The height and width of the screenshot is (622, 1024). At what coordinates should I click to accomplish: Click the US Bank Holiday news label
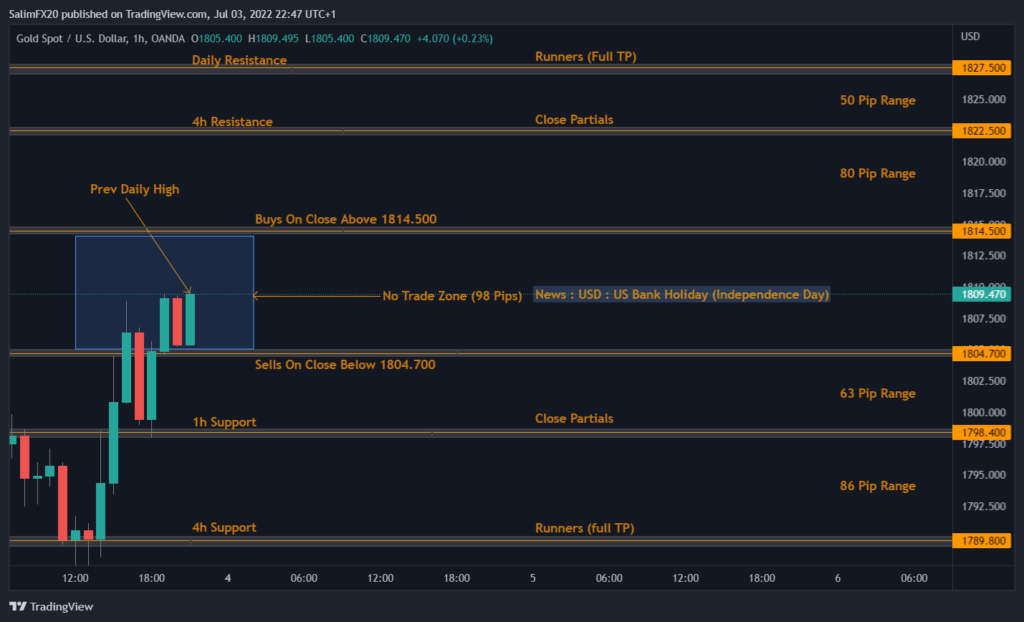(x=682, y=295)
